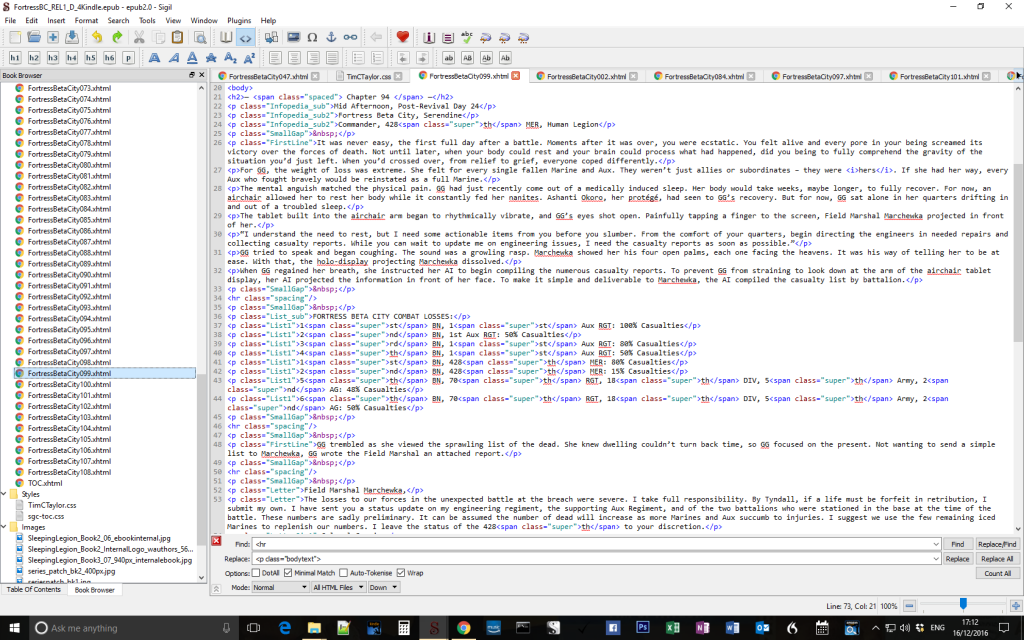Image resolution: width=1024 pixels, height=640 pixels.
Task: Adjust the zoom slider in the status bar
Action: pyautogui.click(x=963, y=605)
